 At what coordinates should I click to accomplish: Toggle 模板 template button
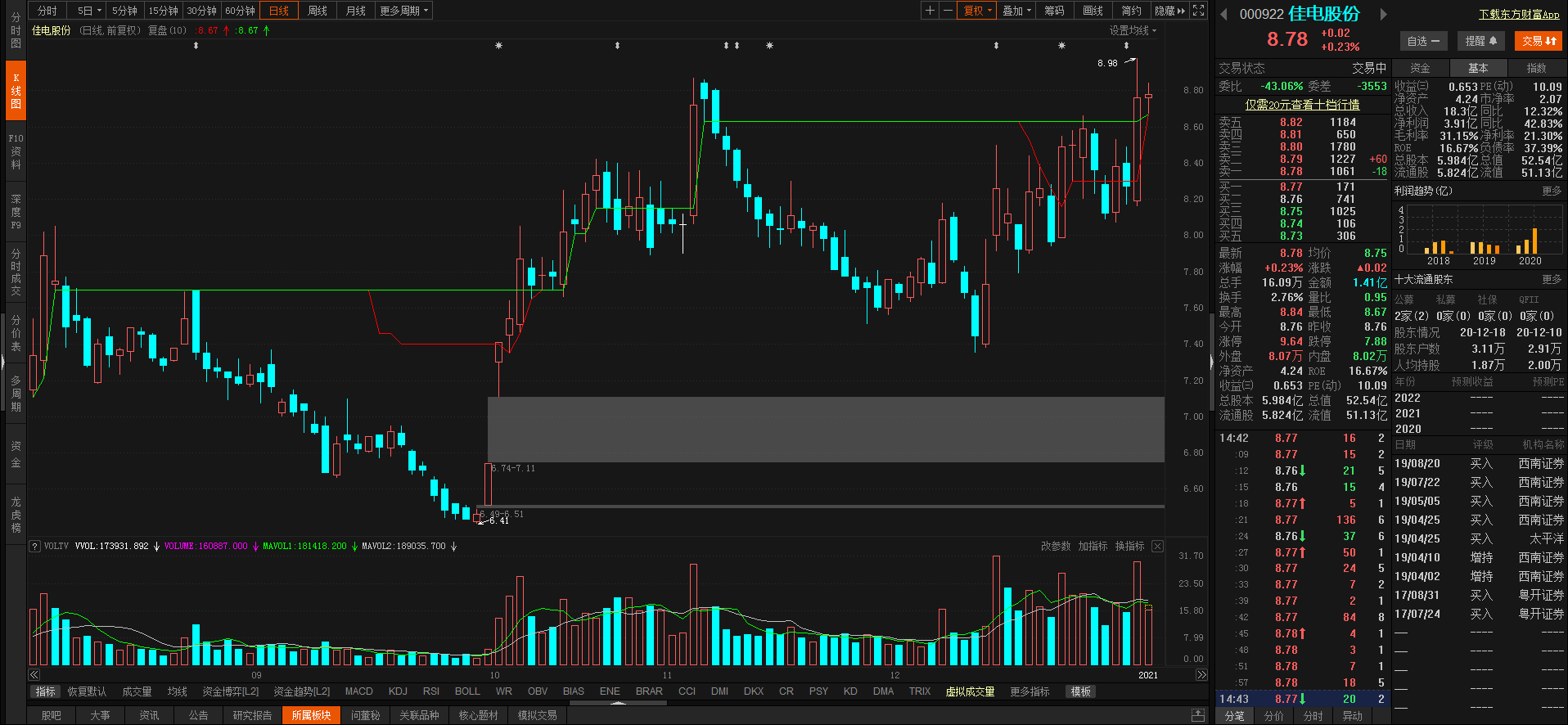point(1081,691)
